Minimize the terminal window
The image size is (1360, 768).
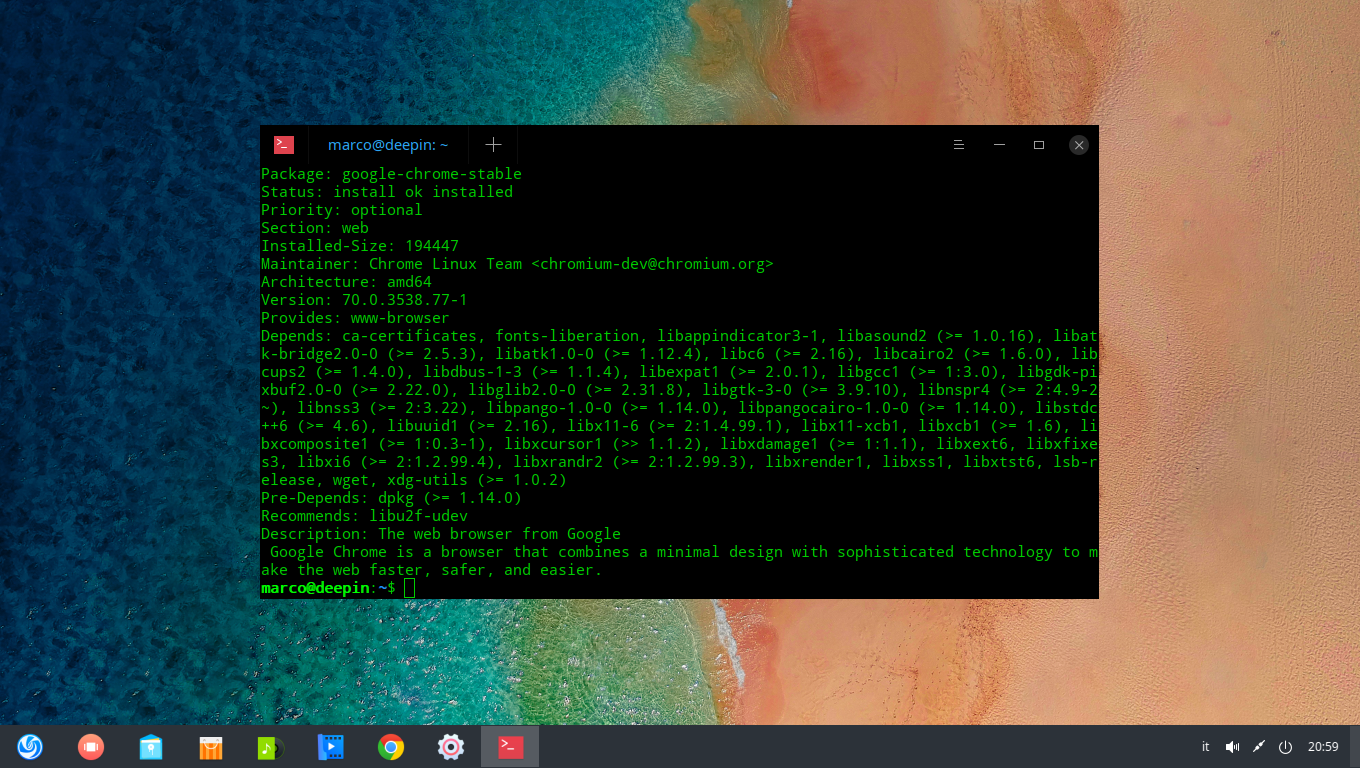(999, 145)
